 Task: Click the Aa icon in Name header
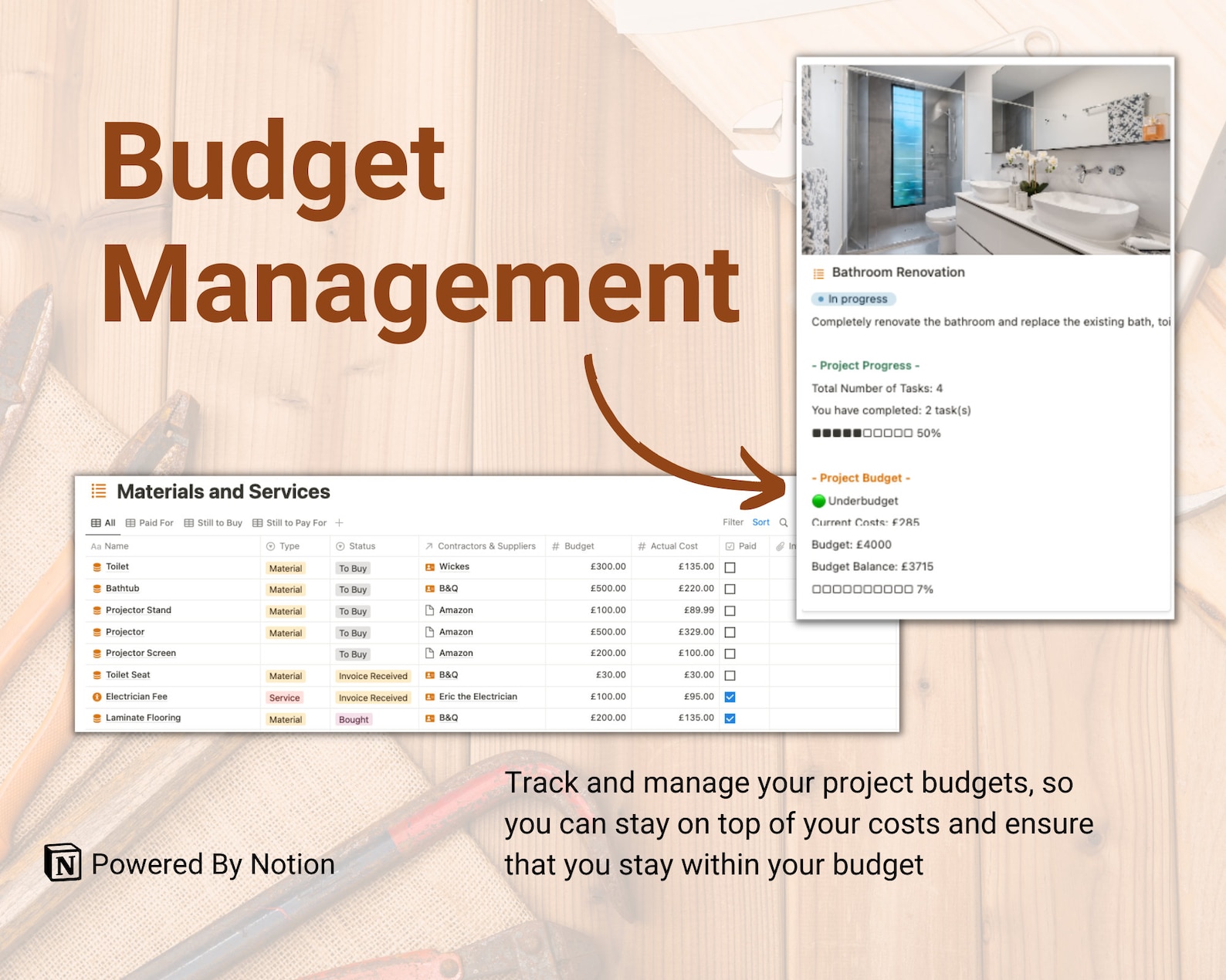point(97,546)
